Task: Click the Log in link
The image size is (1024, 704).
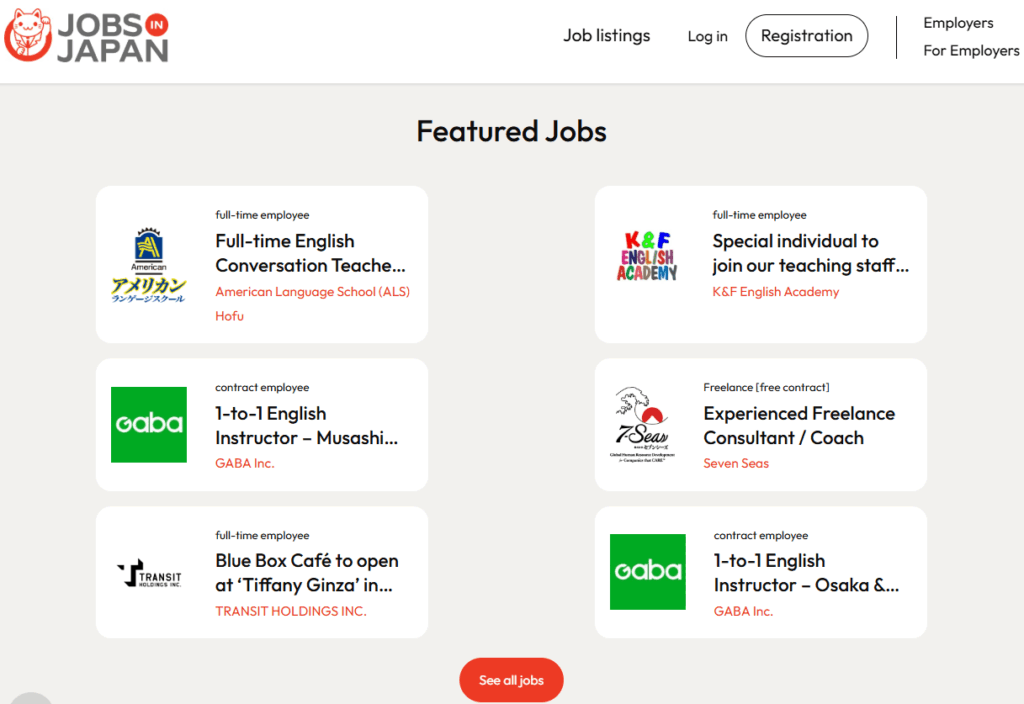Action: pyautogui.click(x=707, y=36)
